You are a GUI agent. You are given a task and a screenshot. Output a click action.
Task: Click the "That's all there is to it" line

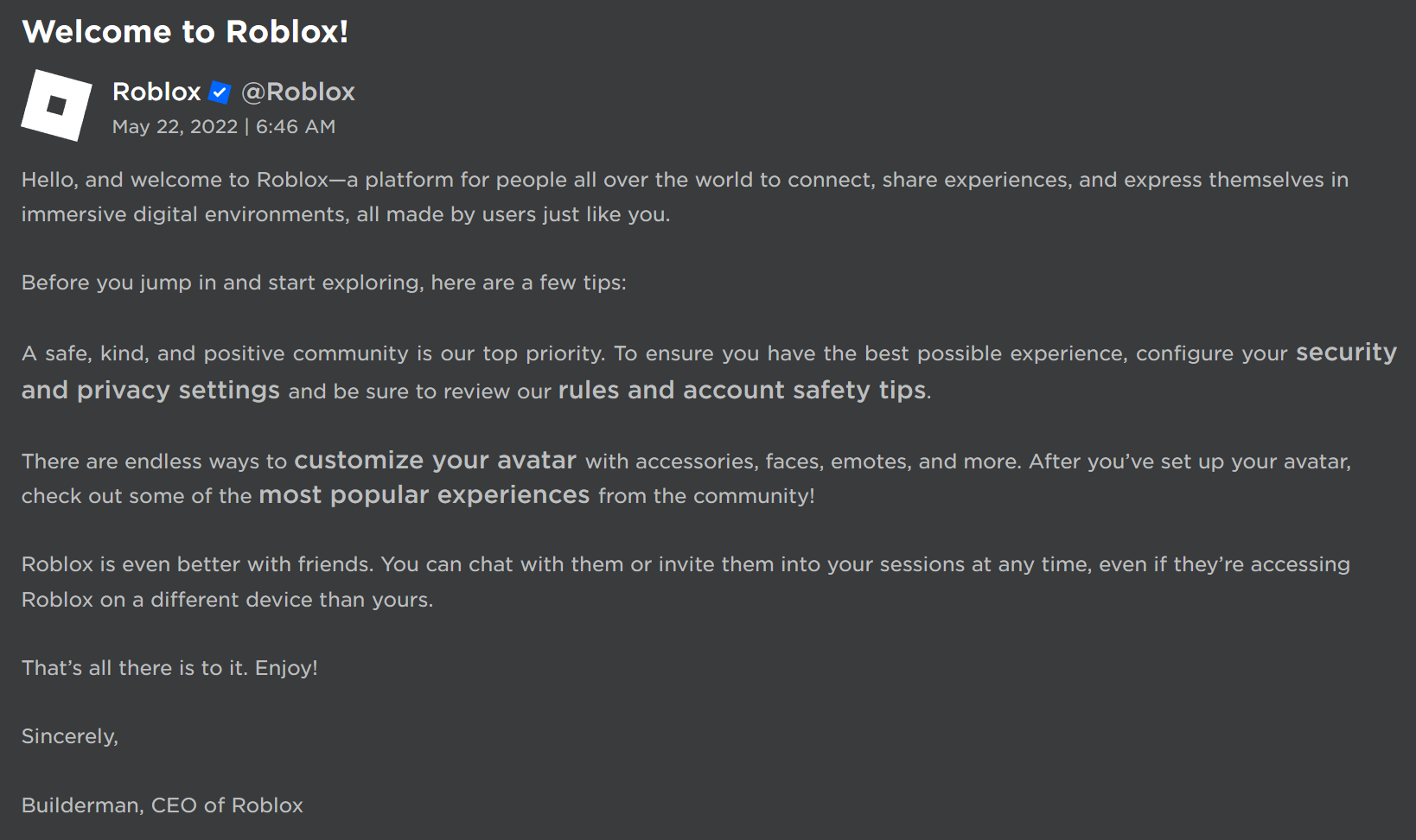click(169, 668)
